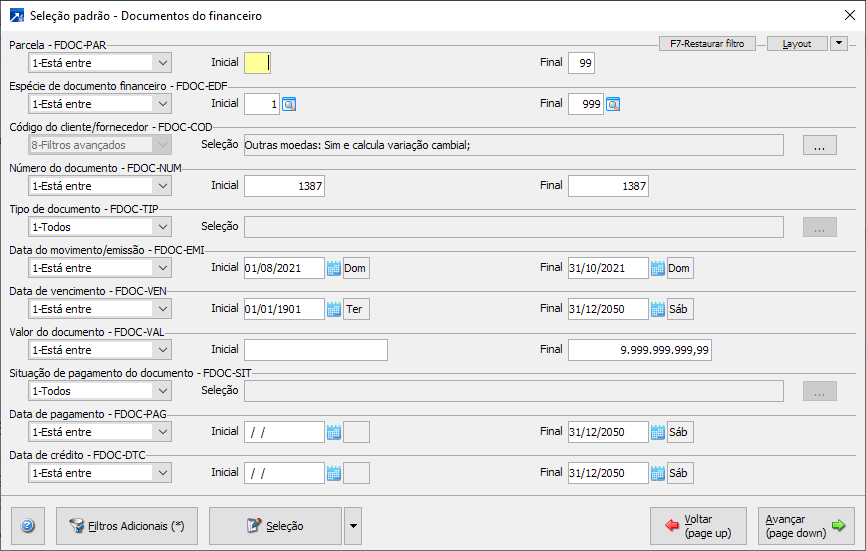Open Filtros Adicionais button
Screen dimensions: 866x551
pos(127,525)
